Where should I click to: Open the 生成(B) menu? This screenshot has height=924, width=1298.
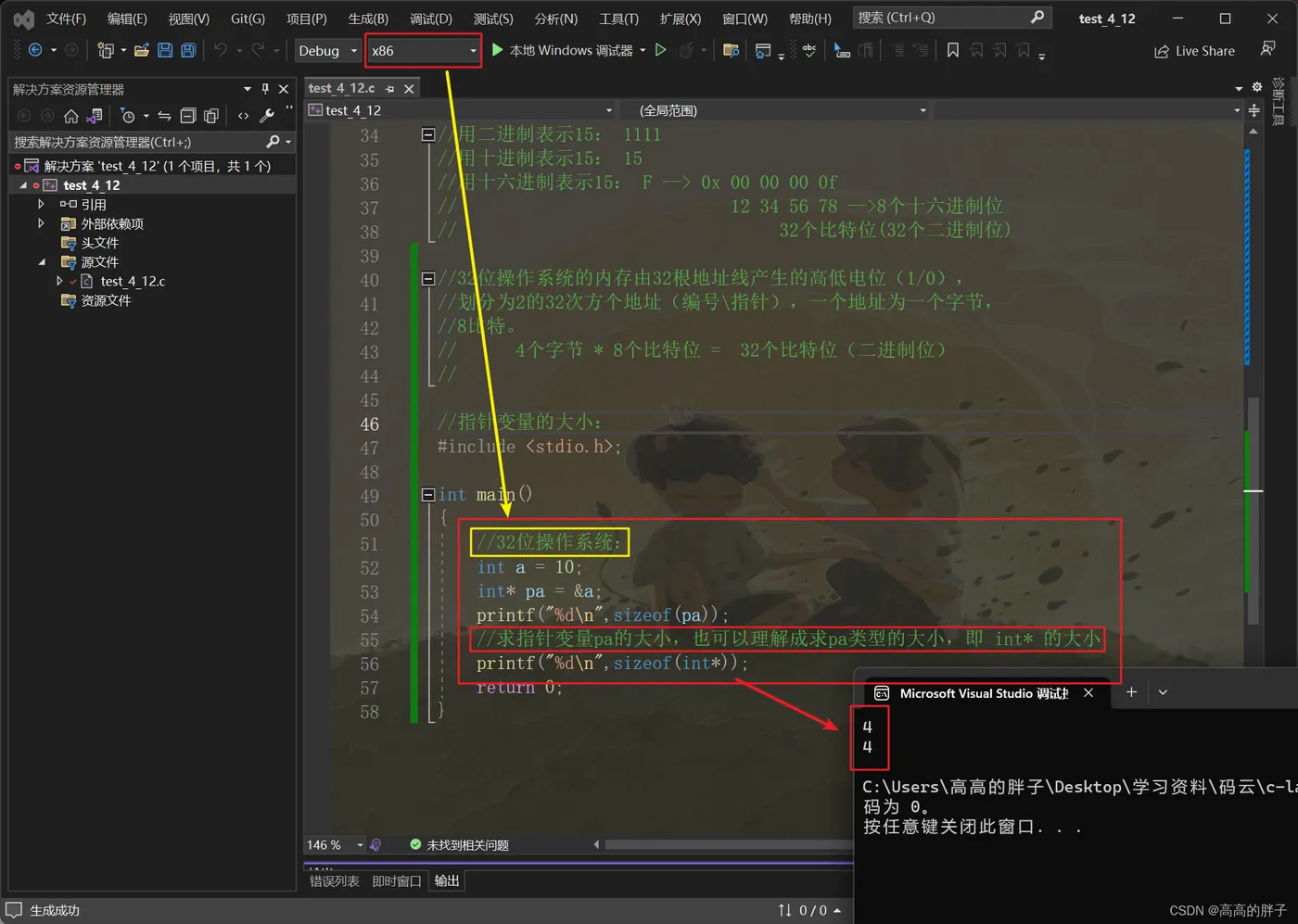(368, 19)
